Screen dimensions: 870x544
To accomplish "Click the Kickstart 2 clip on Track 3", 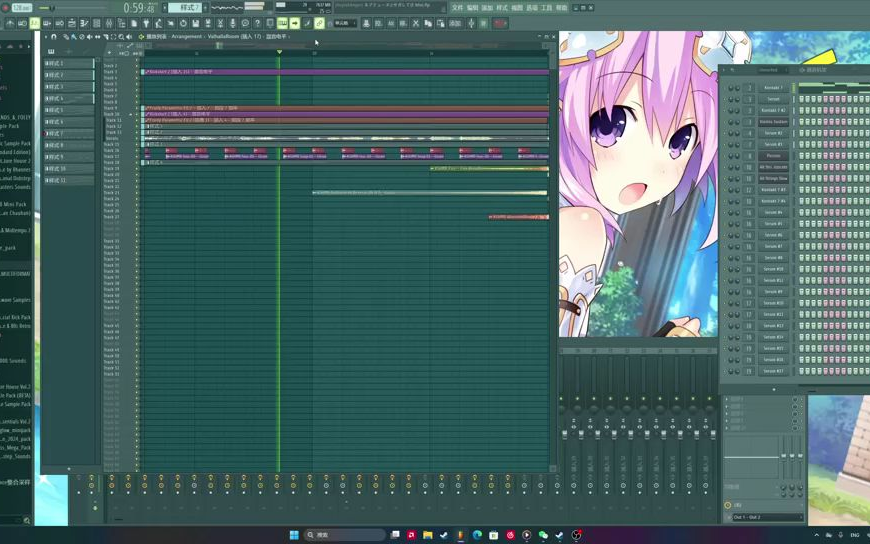I will tap(345, 72).
